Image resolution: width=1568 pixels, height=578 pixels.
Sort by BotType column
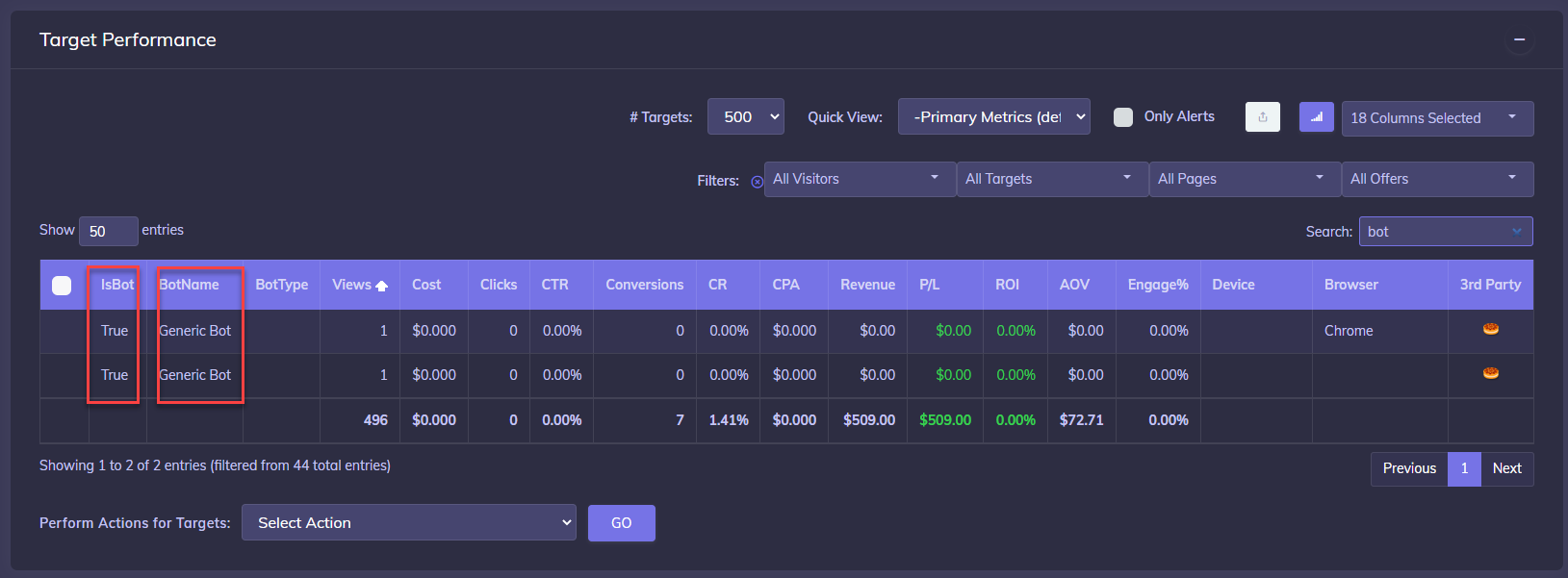click(x=282, y=285)
